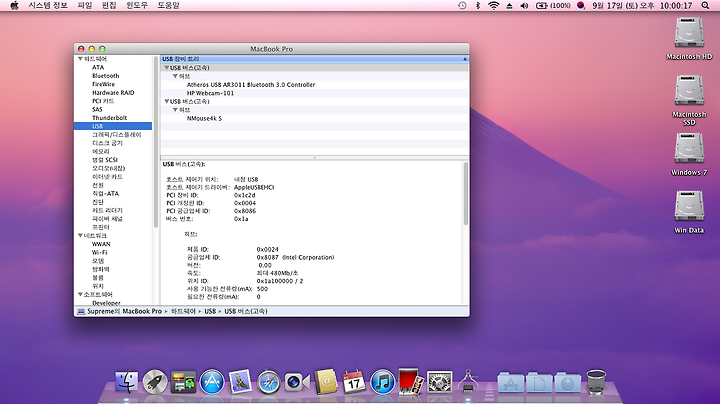Click the date and time clock
Image resolution: width=720 pixels, height=404 pixels.
642,6
